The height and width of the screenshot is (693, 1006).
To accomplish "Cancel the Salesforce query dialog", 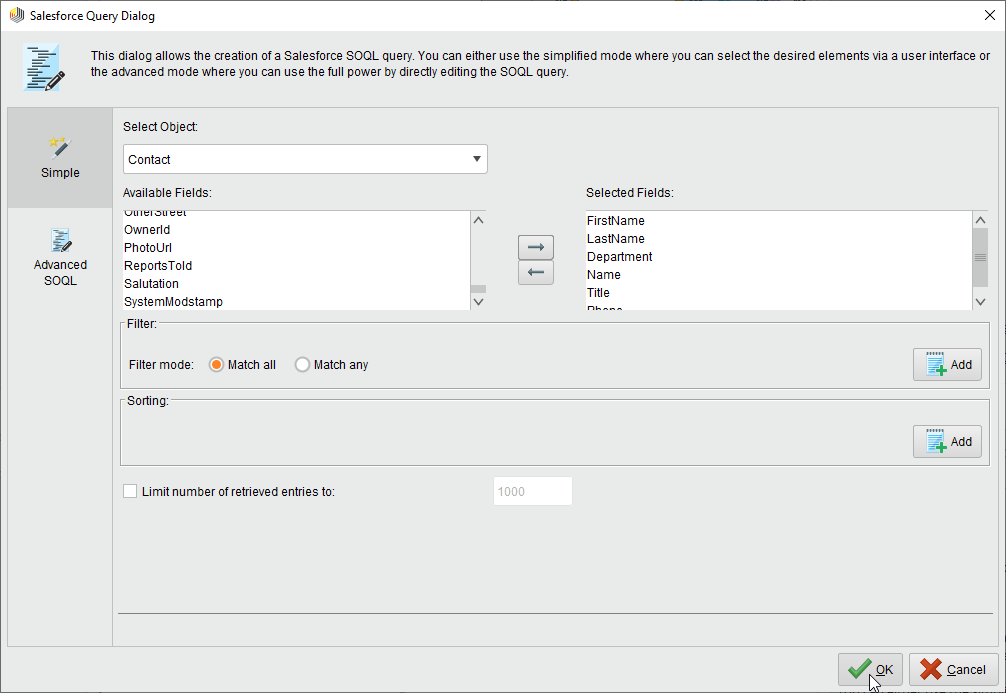I will [x=954, y=669].
